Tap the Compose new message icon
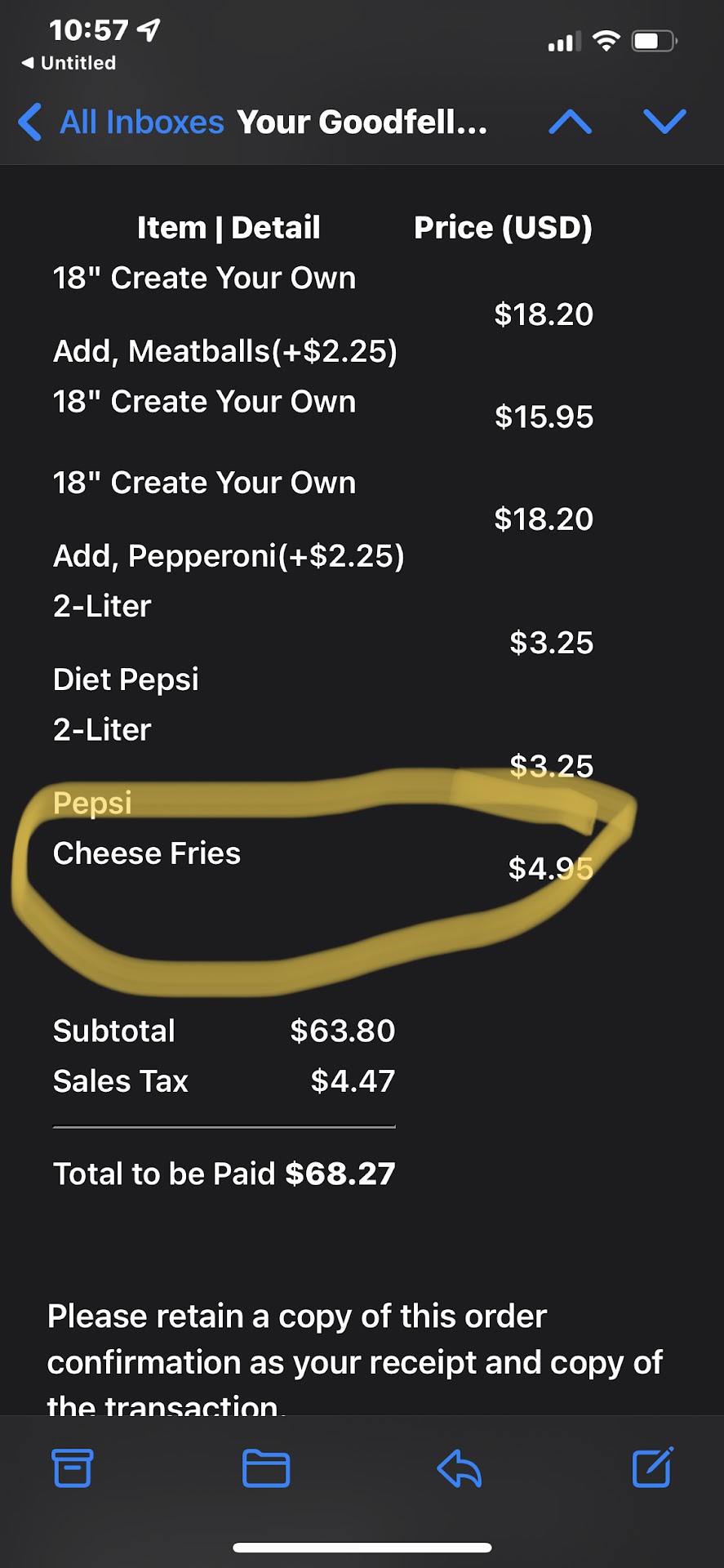 pyautogui.click(x=652, y=1467)
